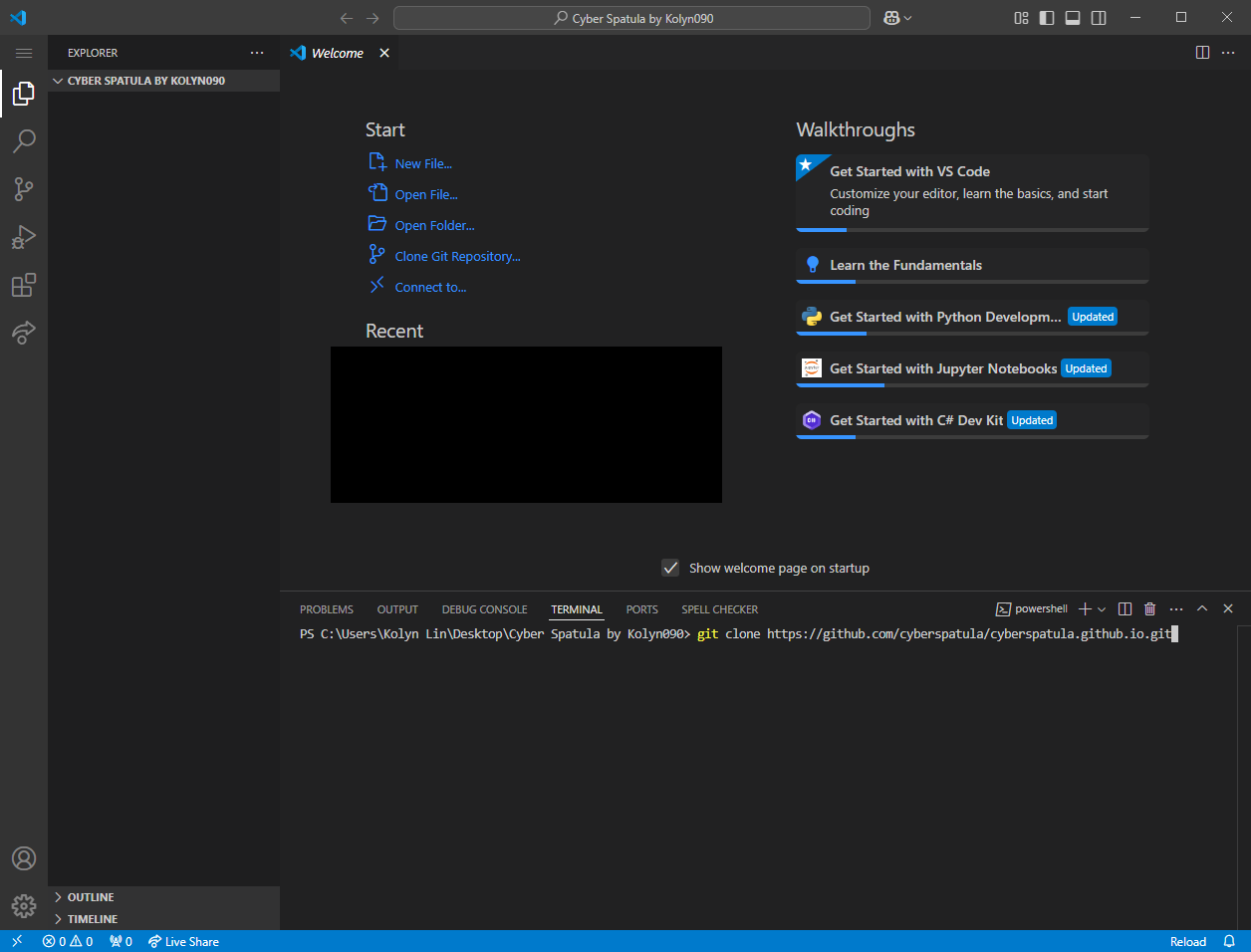Open Run and Debug view

pos(24,237)
